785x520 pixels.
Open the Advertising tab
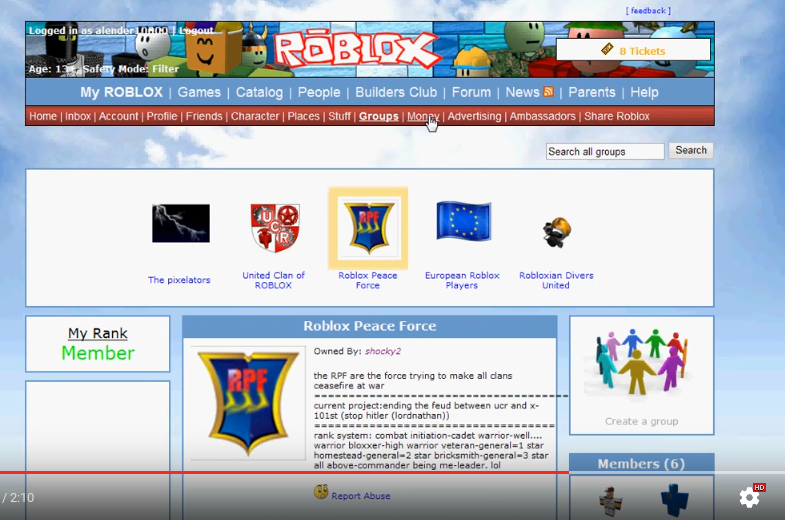(x=474, y=116)
